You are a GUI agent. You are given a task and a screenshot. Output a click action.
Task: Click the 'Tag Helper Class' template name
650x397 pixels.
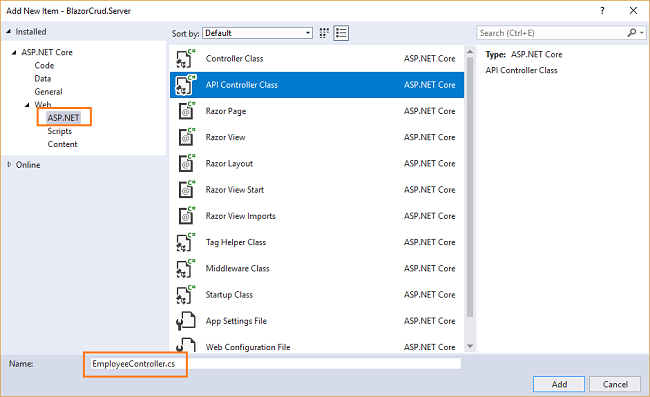tap(236, 242)
